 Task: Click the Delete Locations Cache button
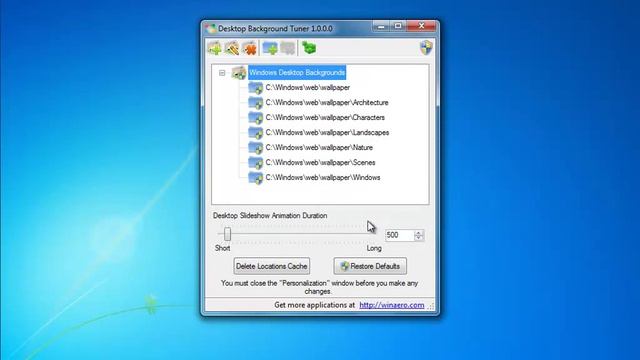272,266
